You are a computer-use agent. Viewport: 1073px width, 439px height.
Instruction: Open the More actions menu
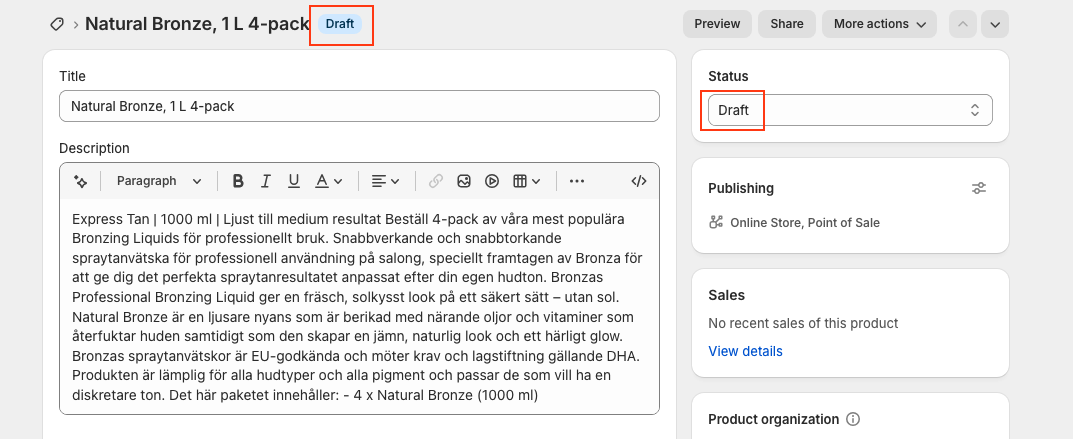pyautogui.click(x=880, y=24)
